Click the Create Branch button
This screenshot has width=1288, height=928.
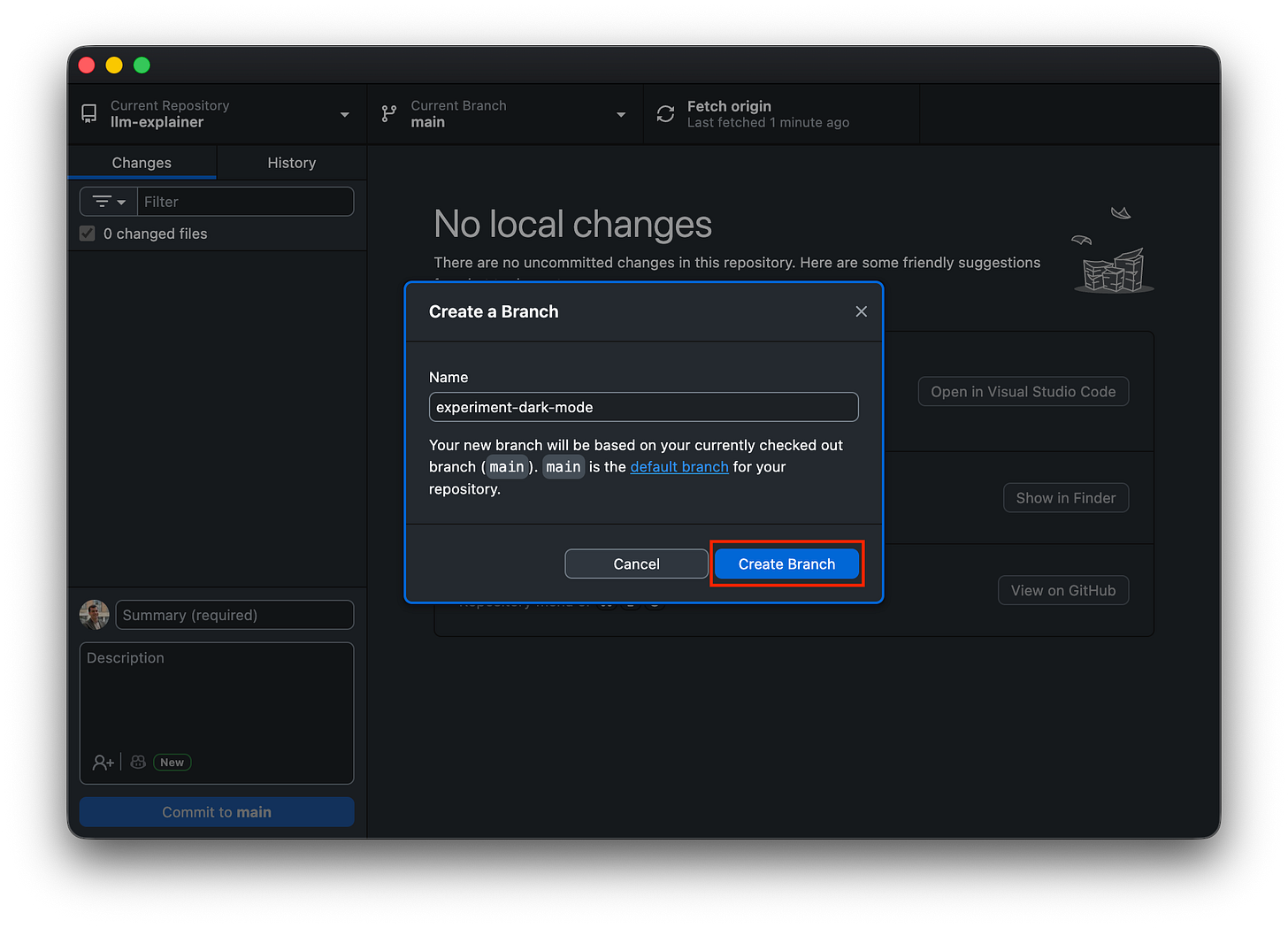pyautogui.click(x=786, y=564)
